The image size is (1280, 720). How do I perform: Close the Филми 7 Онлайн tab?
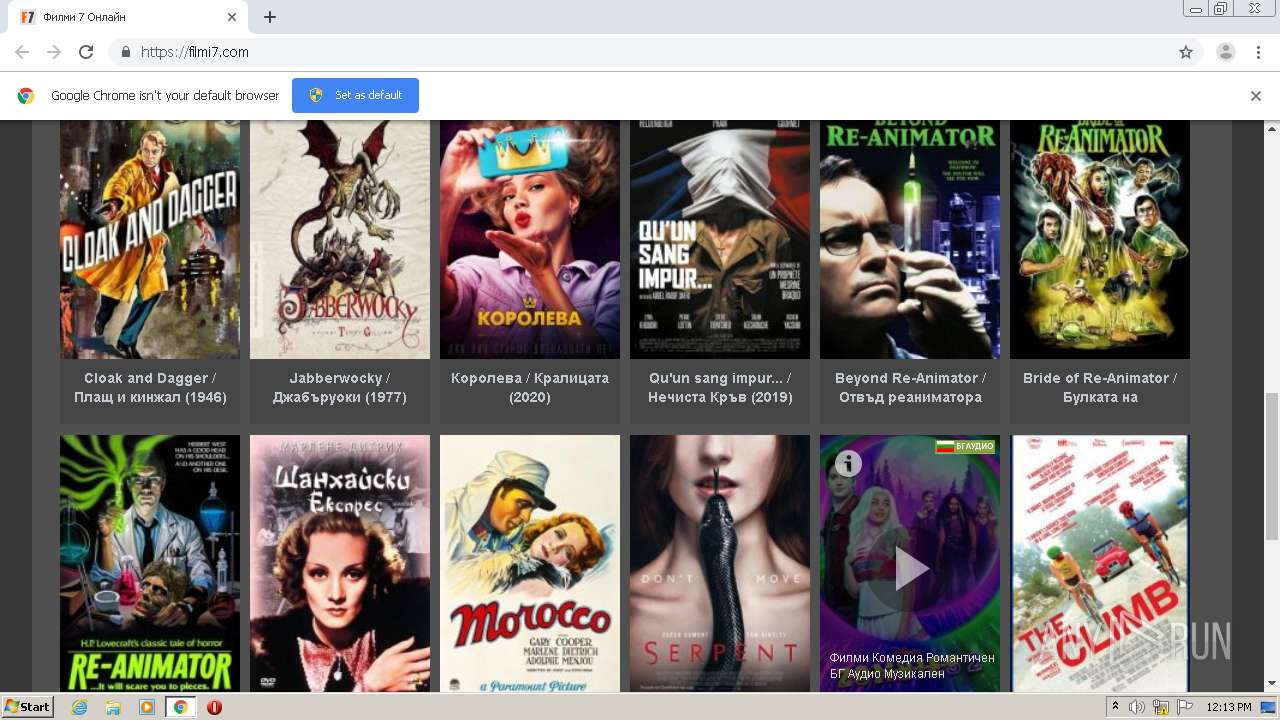pos(232,17)
